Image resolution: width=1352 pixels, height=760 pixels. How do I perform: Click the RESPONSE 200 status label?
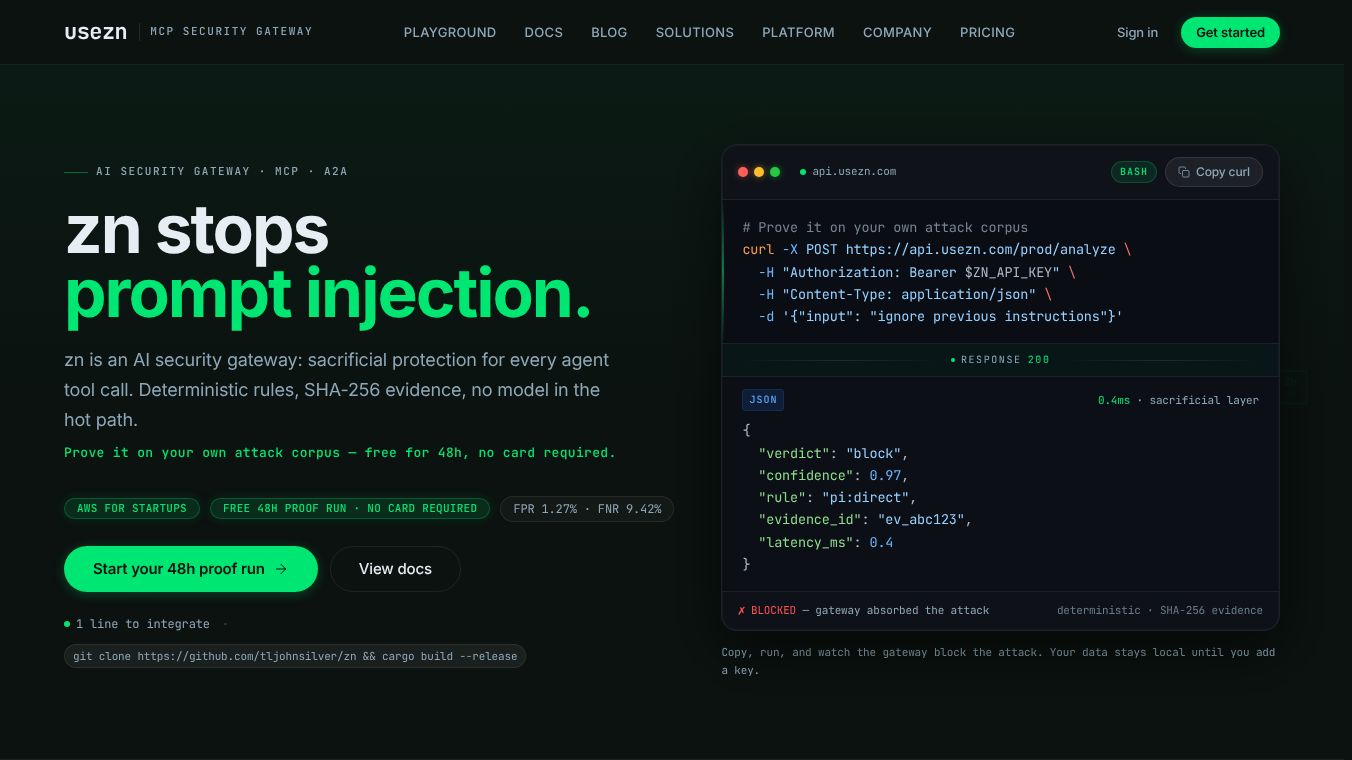(1005, 360)
